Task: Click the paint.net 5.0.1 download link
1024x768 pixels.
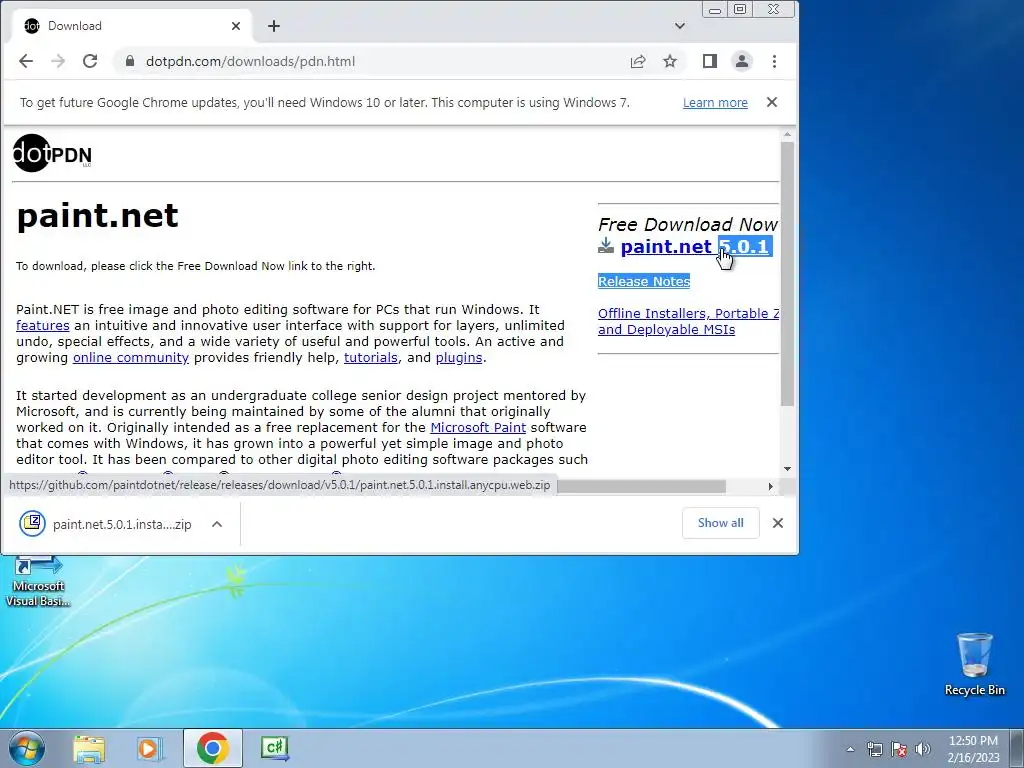Action: [x=696, y=246]
